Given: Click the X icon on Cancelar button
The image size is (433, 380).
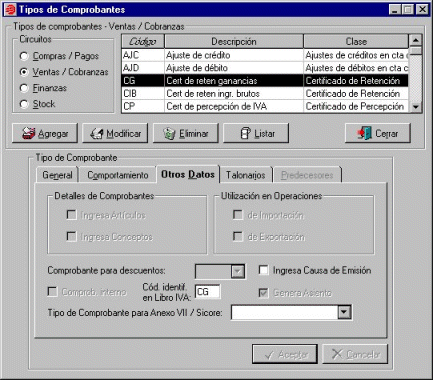Looking at the screenshot, I should point(337,354).
